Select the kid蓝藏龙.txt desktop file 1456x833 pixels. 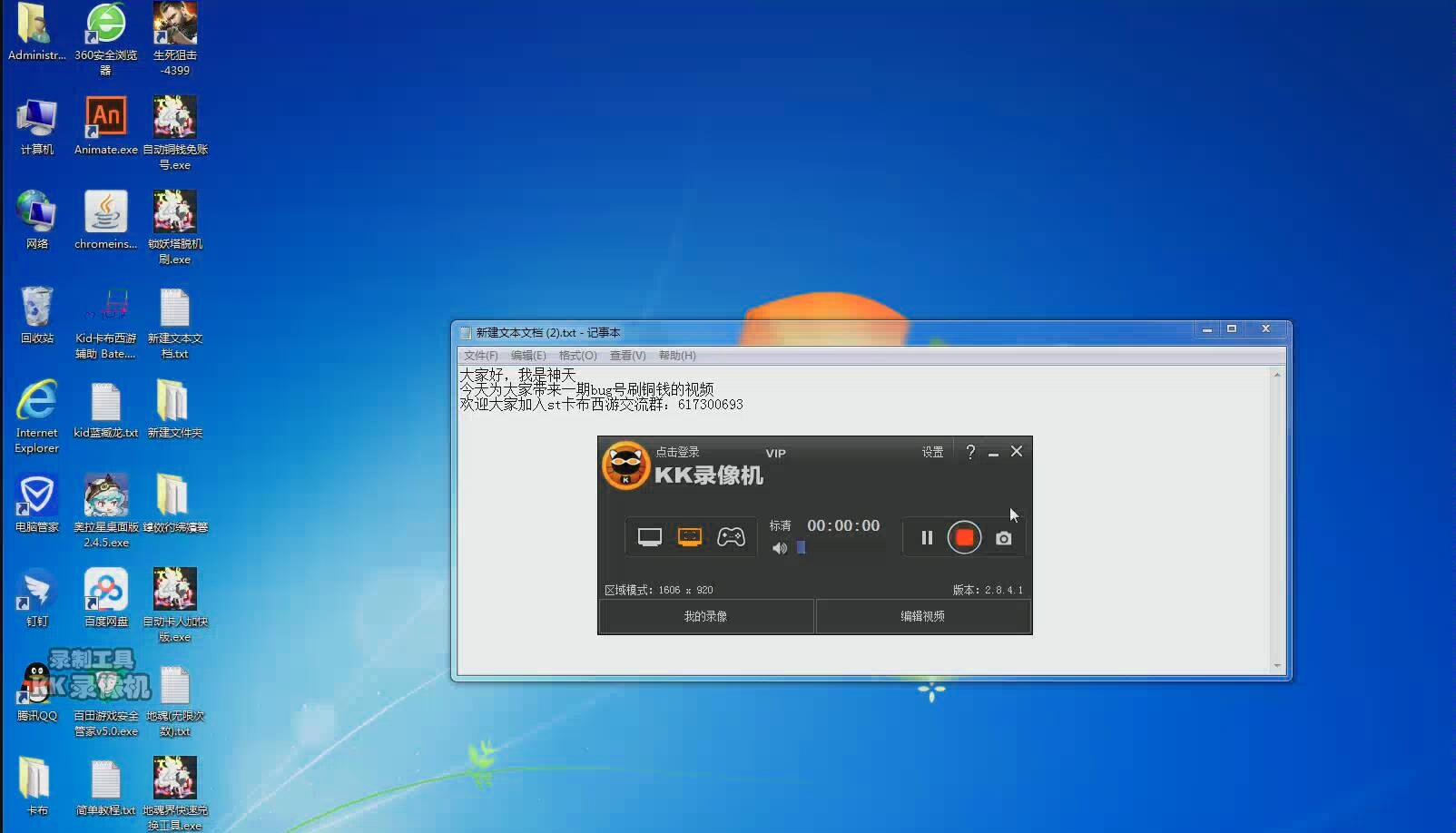click(105, 410)
